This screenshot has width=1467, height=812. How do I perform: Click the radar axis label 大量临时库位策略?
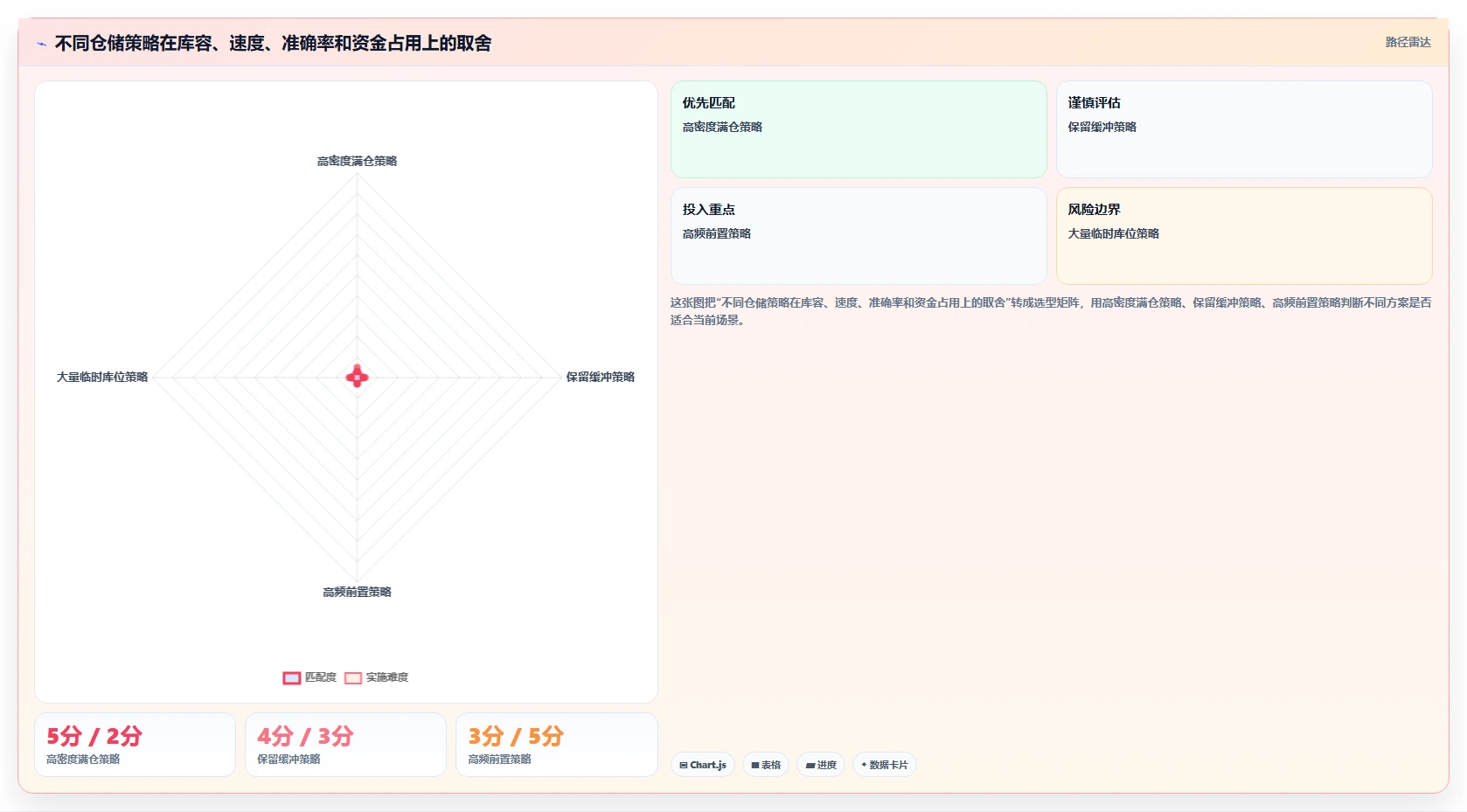click(x=102, y=377)
